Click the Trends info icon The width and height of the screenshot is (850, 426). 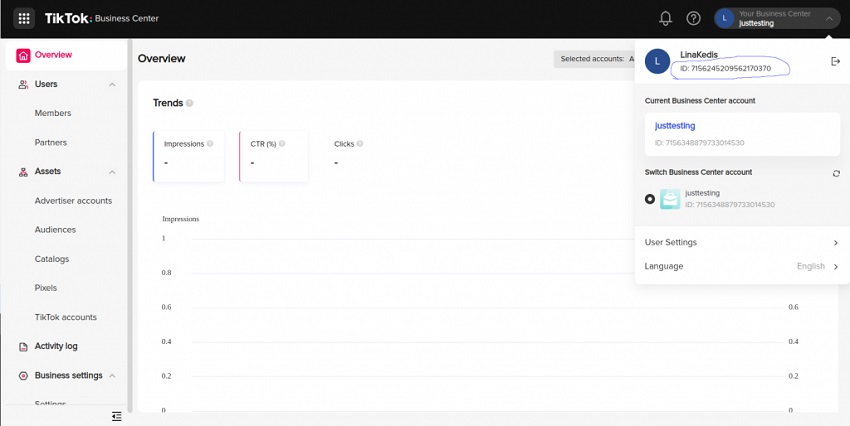(x=190, y=103)
